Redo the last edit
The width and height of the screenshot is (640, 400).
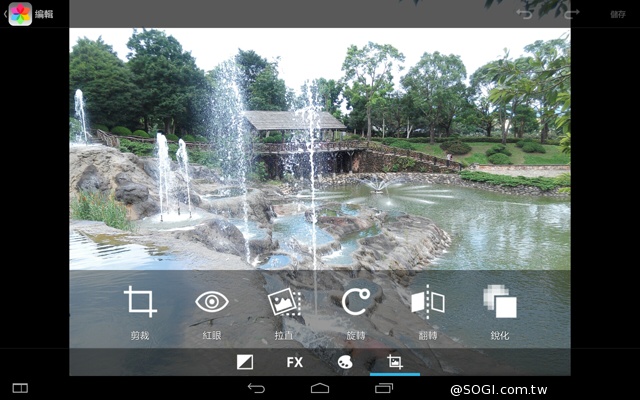click(571, 14)
